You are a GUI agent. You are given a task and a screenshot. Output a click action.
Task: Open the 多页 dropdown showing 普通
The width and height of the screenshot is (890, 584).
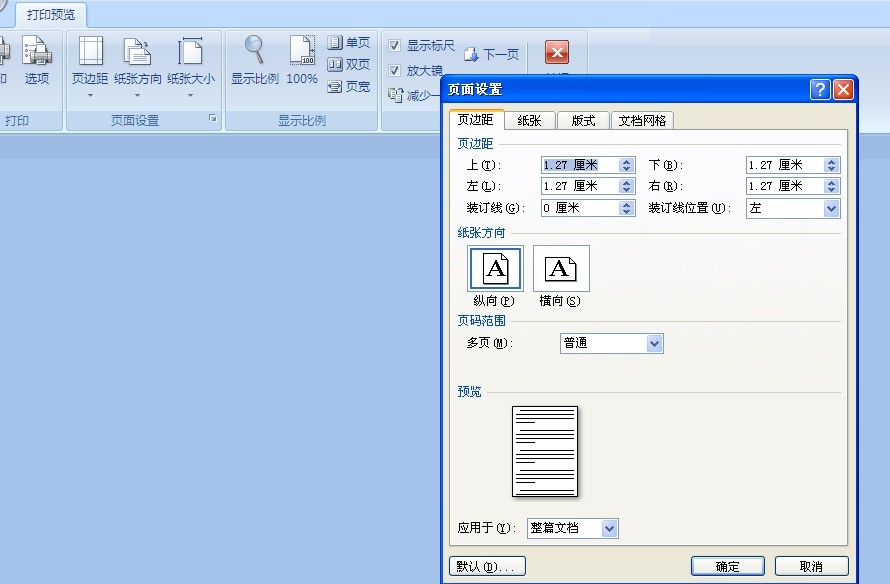654,343
